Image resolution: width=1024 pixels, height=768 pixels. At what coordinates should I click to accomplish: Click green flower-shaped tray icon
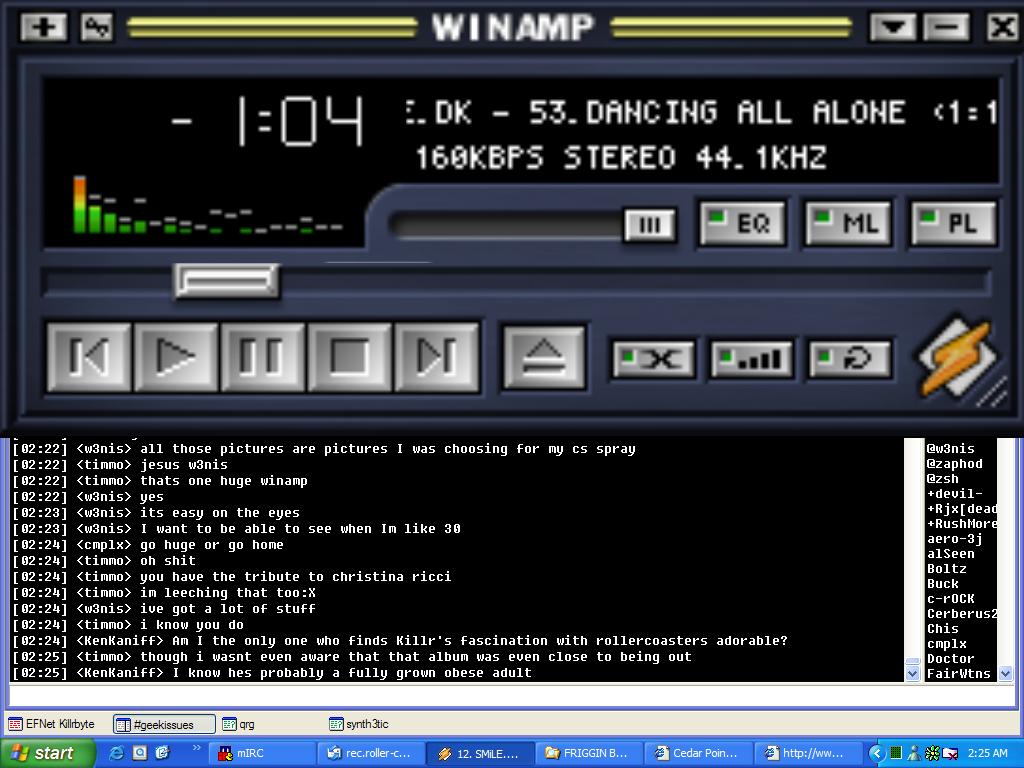coord(932,754)
